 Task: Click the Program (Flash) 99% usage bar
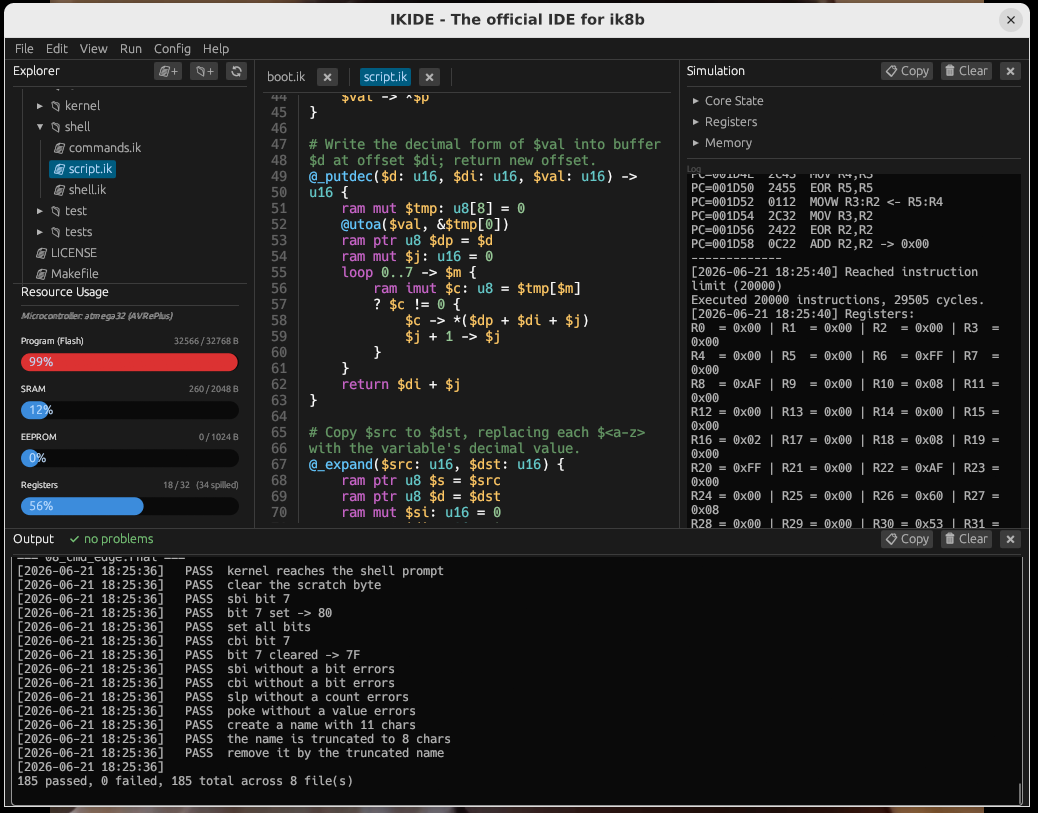[x=129, y=362]
